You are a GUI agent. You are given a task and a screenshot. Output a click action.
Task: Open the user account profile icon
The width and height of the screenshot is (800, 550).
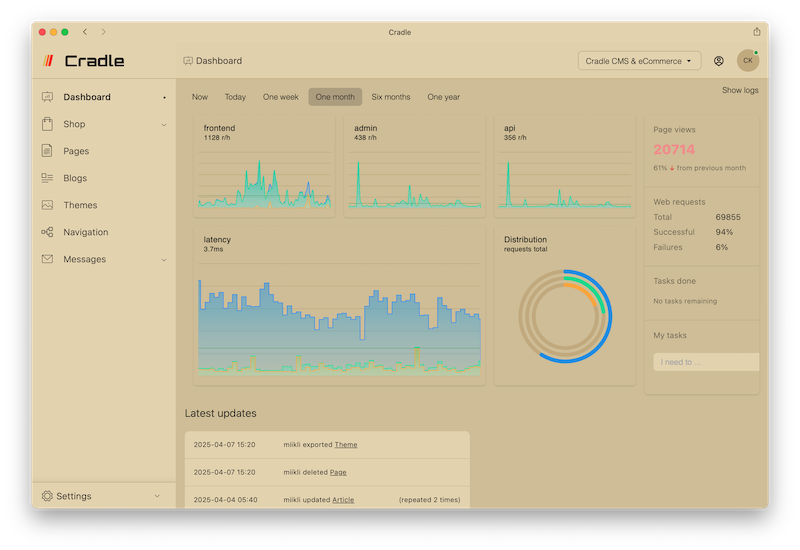point(719,61)
